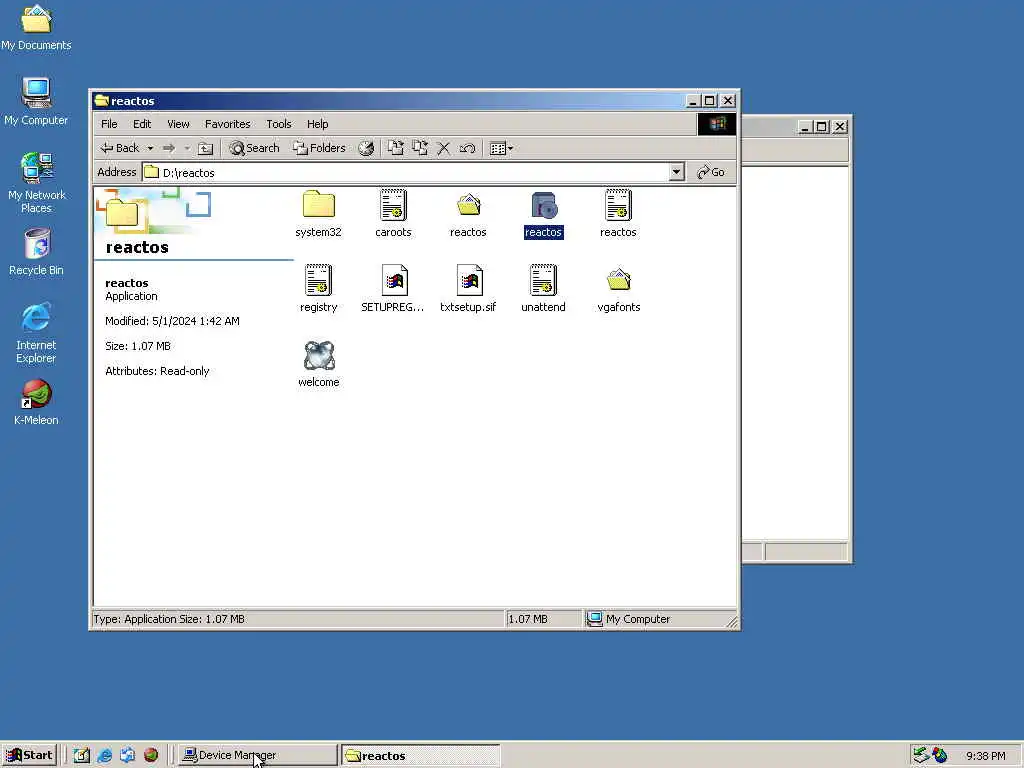1024x768 pixels.
Task: Select the caroots file
Action: (x=393, y=214)
